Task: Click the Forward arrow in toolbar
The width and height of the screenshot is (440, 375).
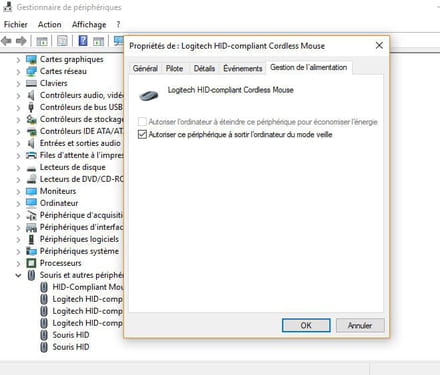Action: pos(21,41)
